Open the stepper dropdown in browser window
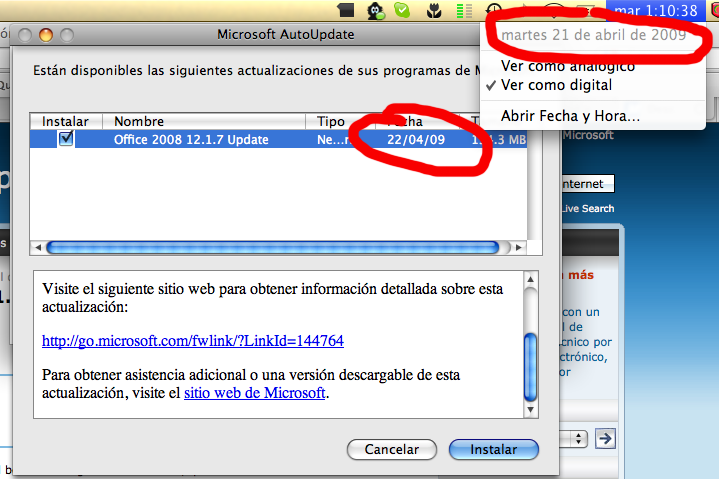Image resolution: width=719 pixels, height=479 pixels. click(x=579, y=439)
